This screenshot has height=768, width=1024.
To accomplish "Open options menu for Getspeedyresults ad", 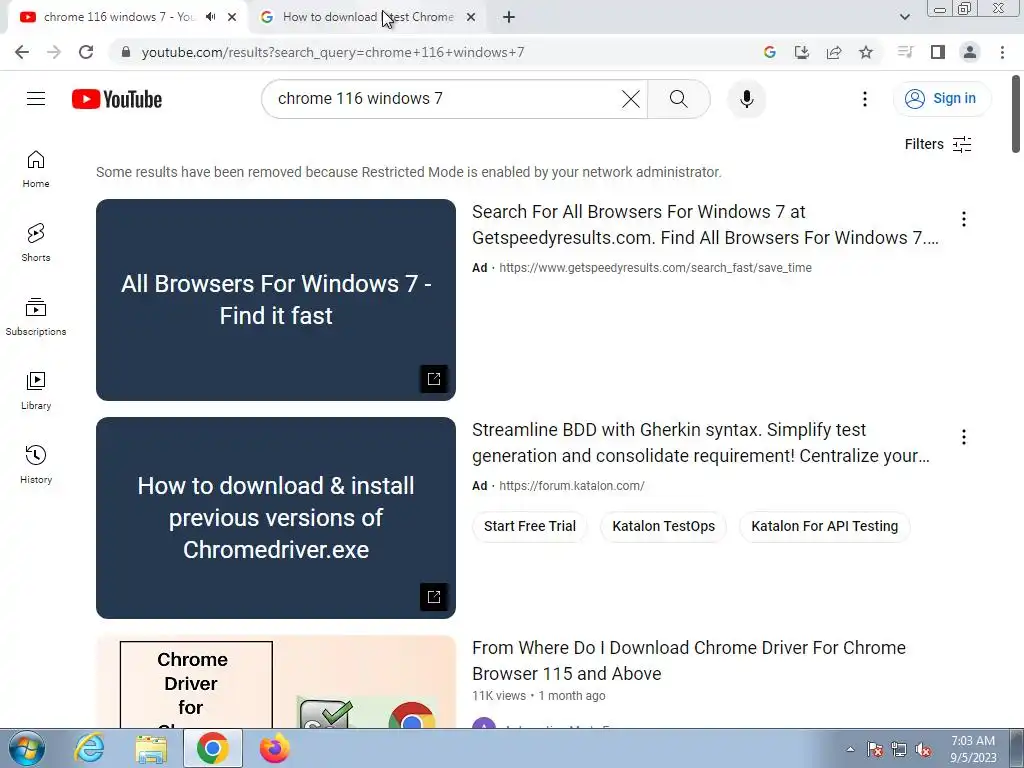I will point(963,219).
